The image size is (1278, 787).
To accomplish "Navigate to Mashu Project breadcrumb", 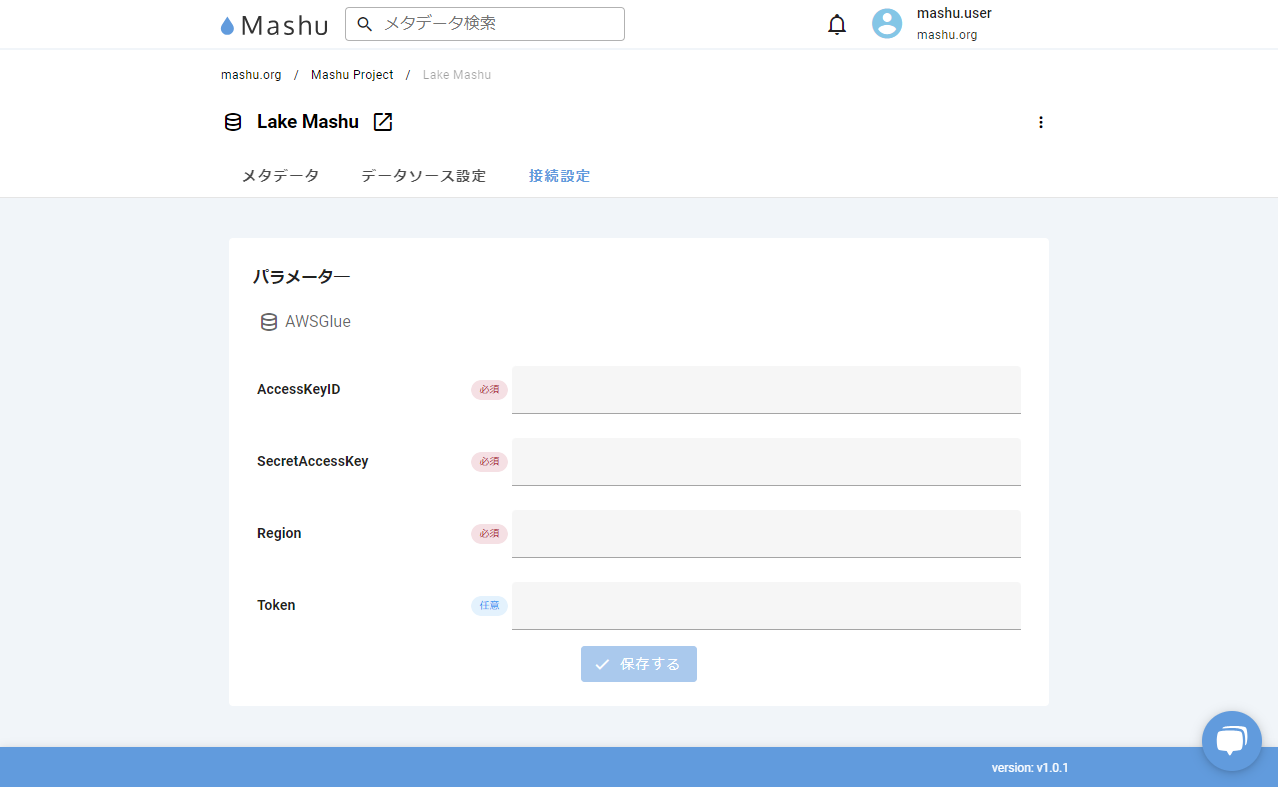I will [x=352, y=75].
